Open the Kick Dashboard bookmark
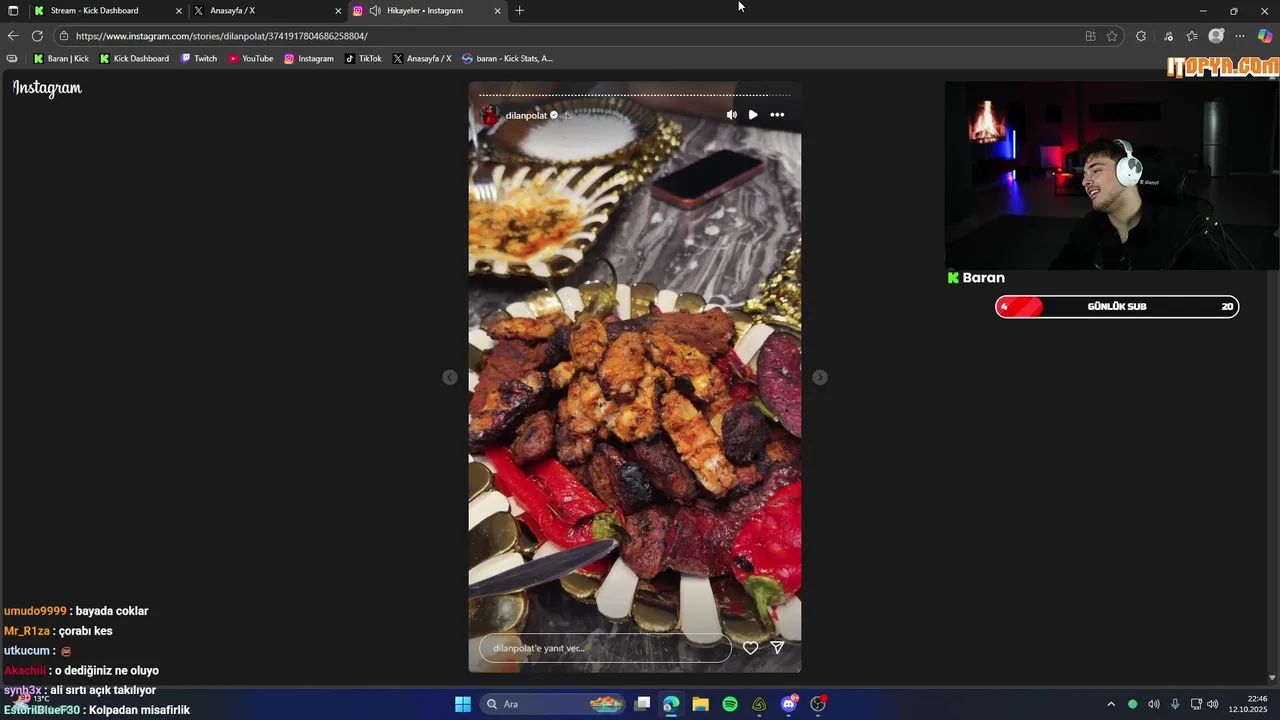 pos(134,59)
